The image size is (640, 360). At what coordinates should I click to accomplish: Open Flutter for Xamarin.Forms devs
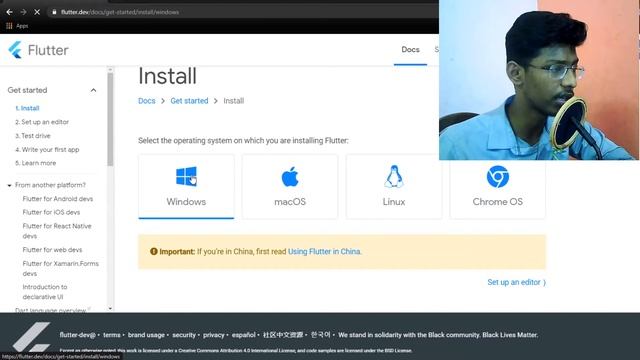(60, 268)
